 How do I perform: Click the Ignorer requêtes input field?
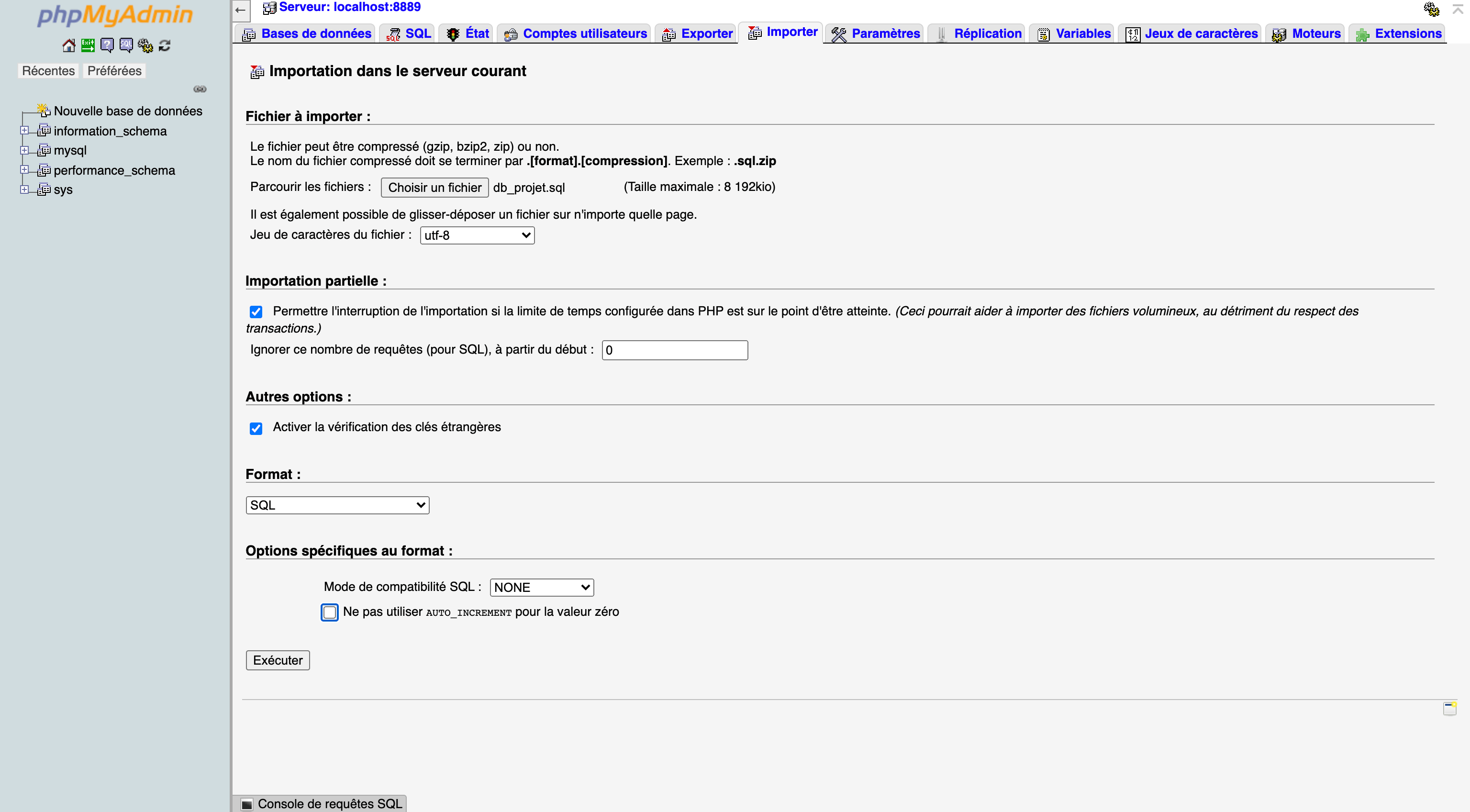[675, 350]
